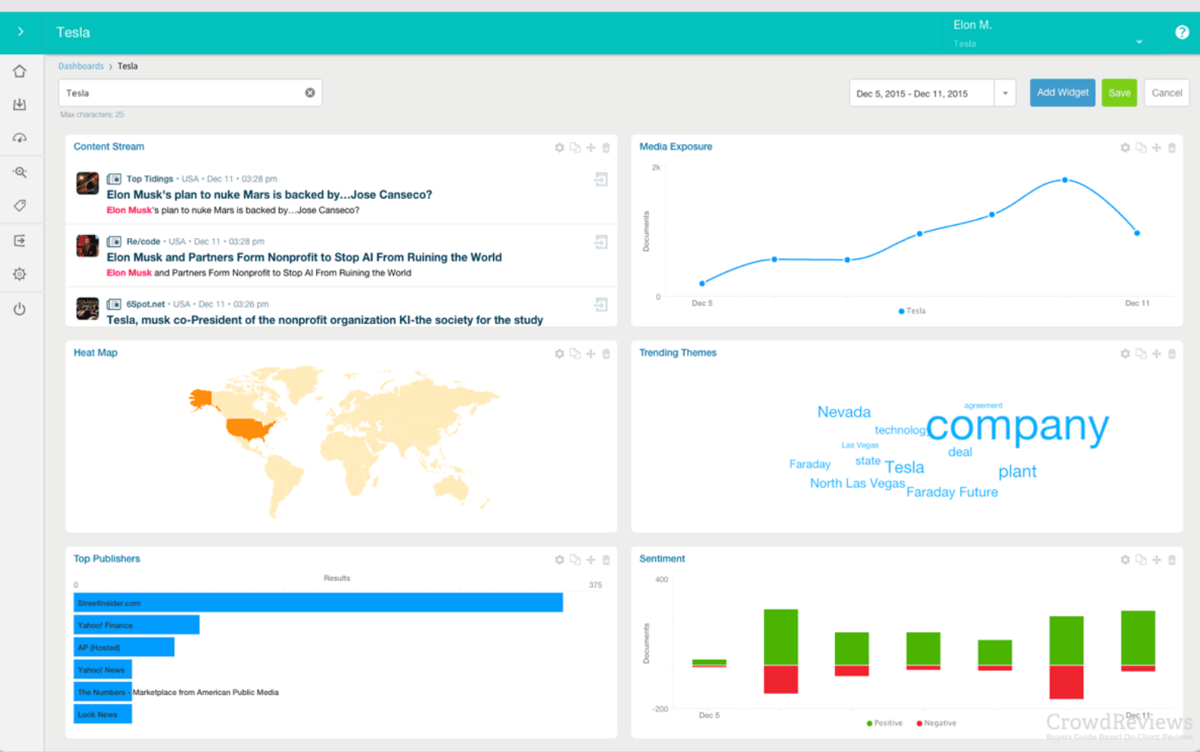Click the action icon for the 6Spot.net article
Screen dimensions: 1200x752
601,304
